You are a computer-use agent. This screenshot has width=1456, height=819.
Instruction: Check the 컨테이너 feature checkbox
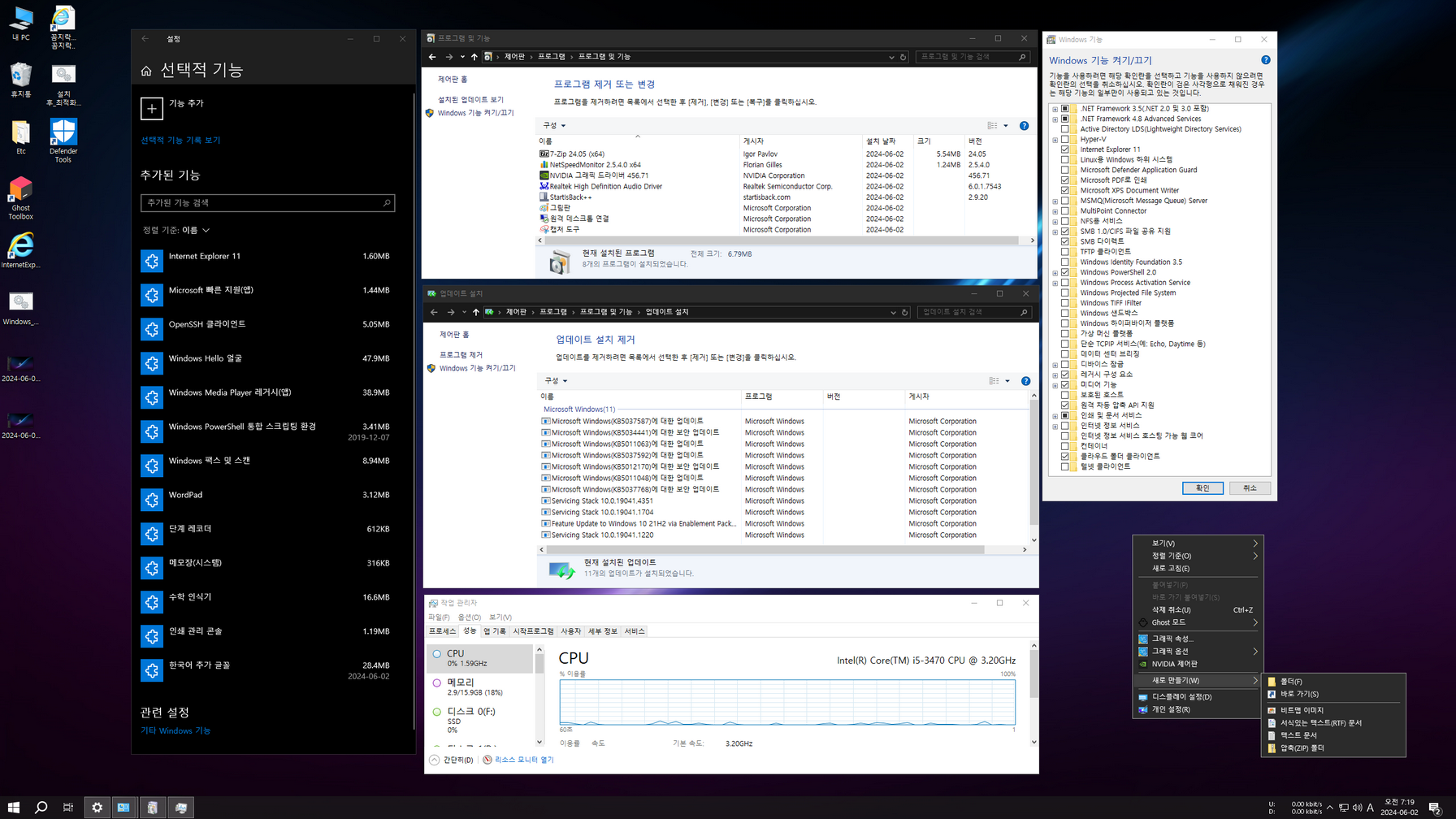1065,446
